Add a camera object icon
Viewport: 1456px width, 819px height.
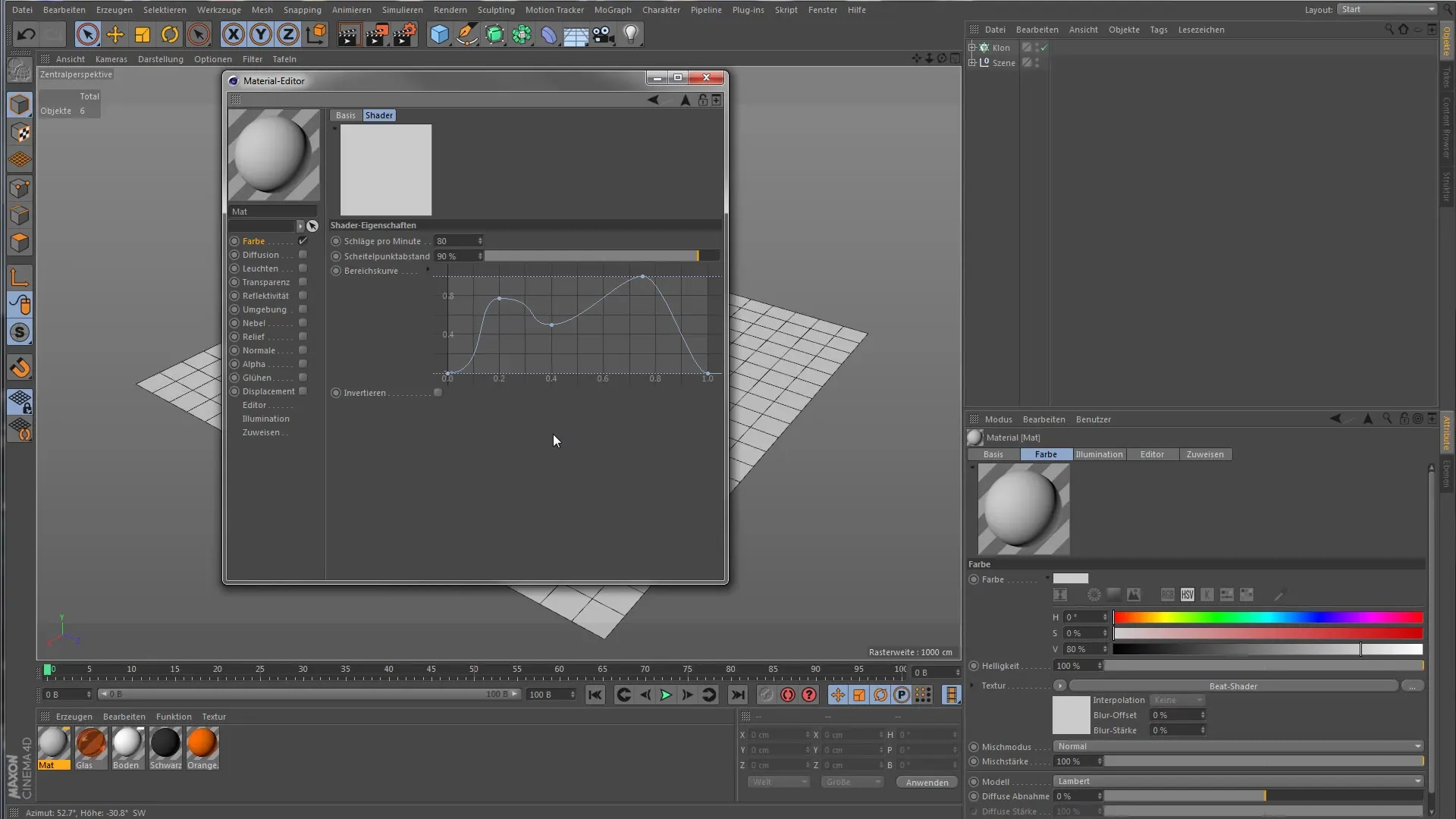(604, 34)
